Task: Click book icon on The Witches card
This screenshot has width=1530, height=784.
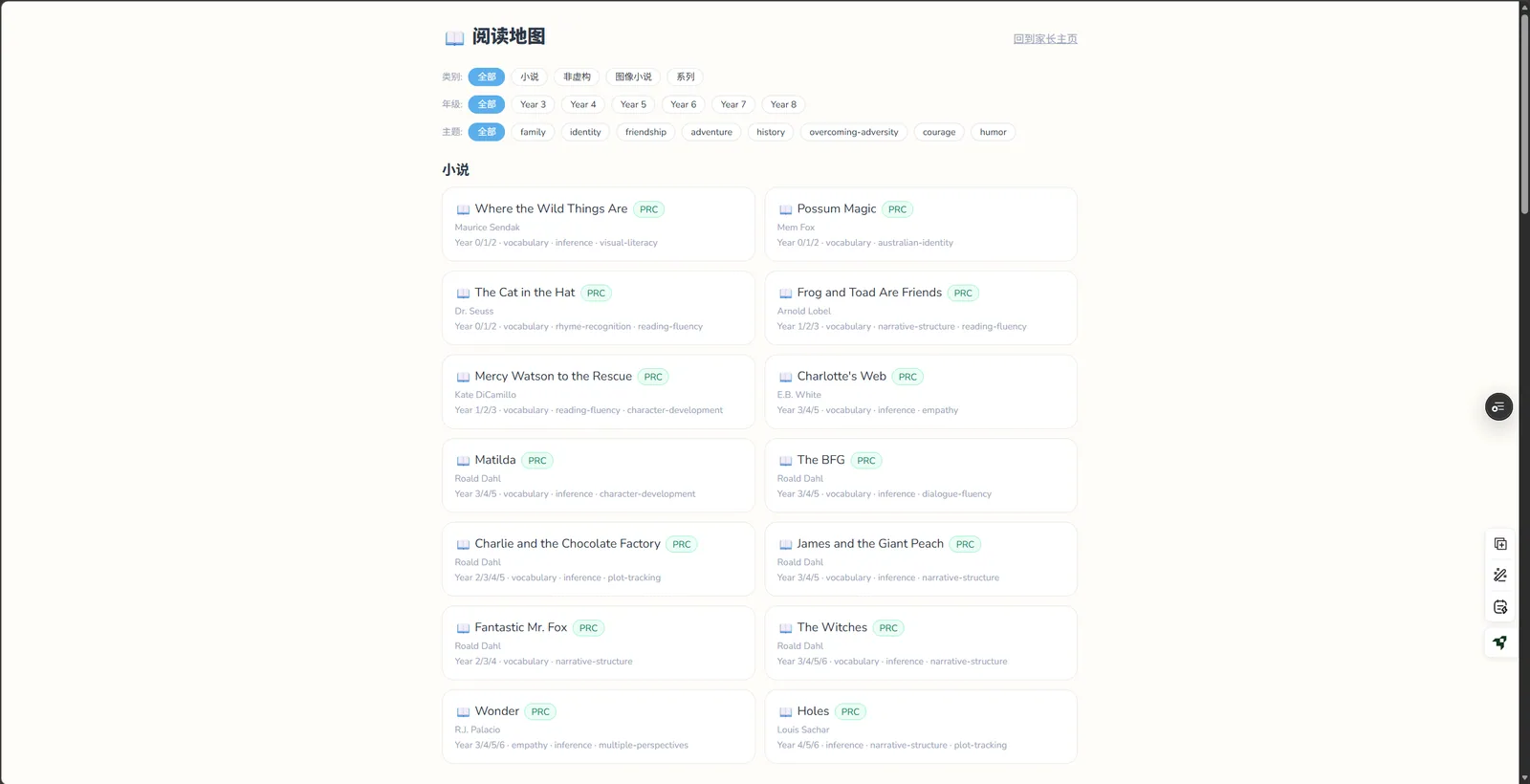Action: pos(785,628)
